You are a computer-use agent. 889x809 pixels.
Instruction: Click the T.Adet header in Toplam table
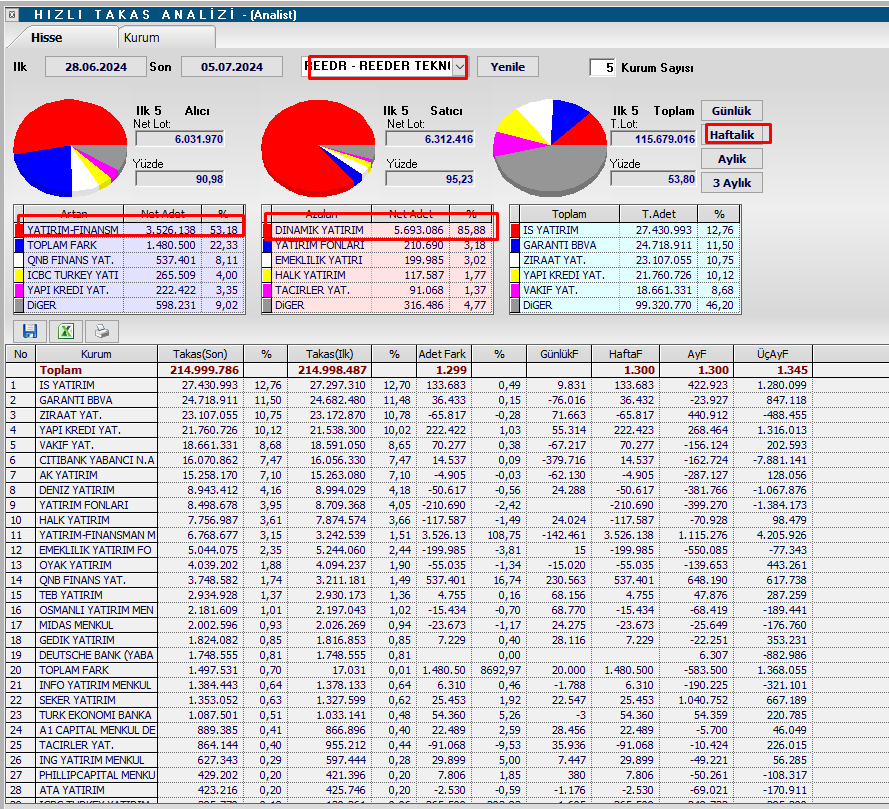point(658,214)
